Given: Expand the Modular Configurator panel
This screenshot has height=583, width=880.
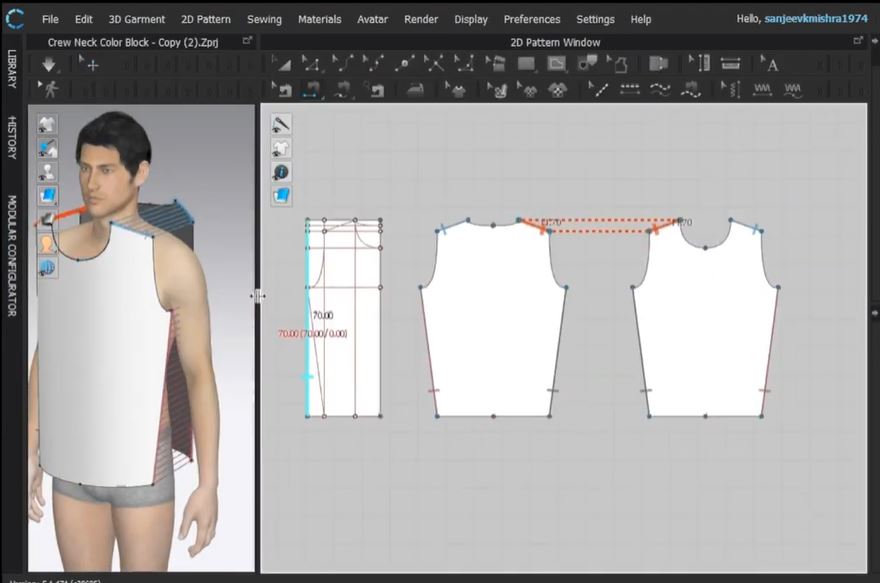Looking at the screenshot, I should pos(12,255).
